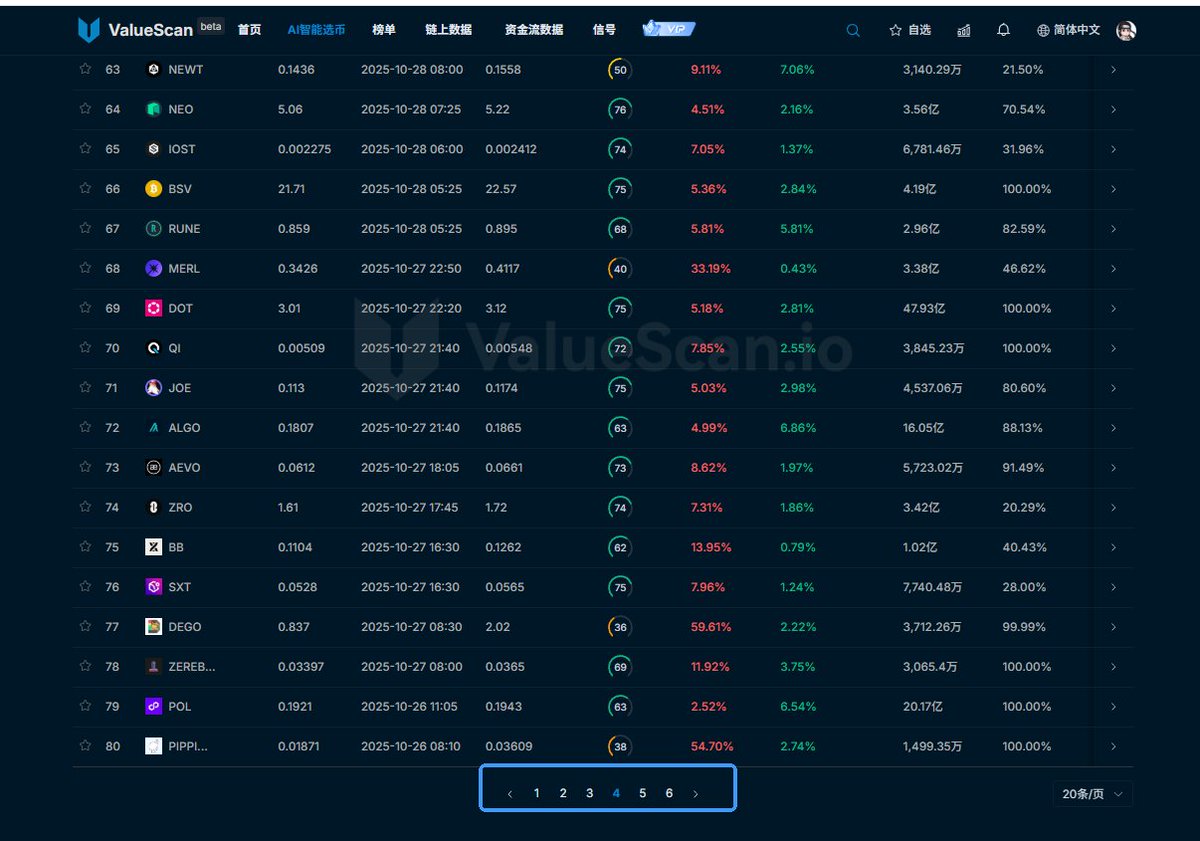Add ALGO to watchlist with star
Image resolution: width=1200 pixels, height=841 pixels.
click(85, 427)
